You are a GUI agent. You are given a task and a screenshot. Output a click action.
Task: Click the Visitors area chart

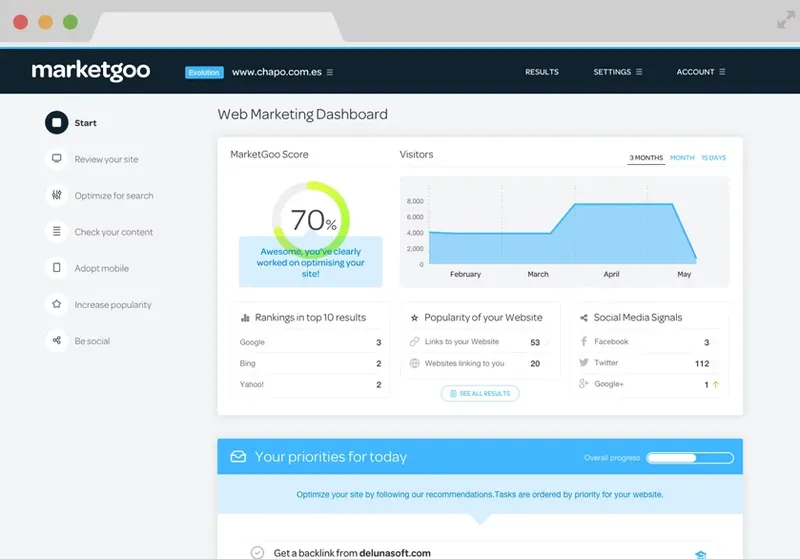click(563, 233)
